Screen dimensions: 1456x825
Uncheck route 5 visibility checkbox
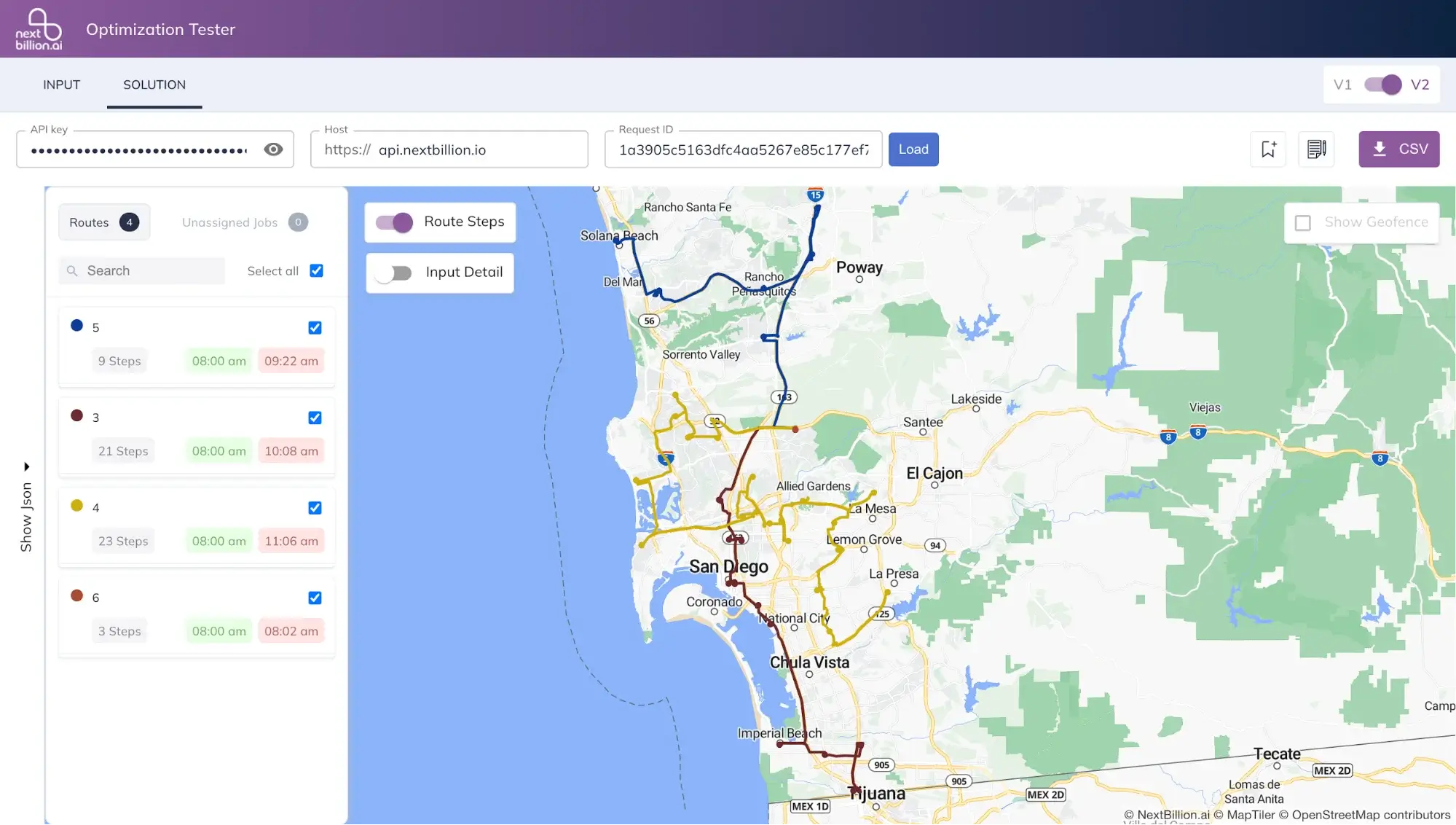pyautogui.click(x=315, y=327)
